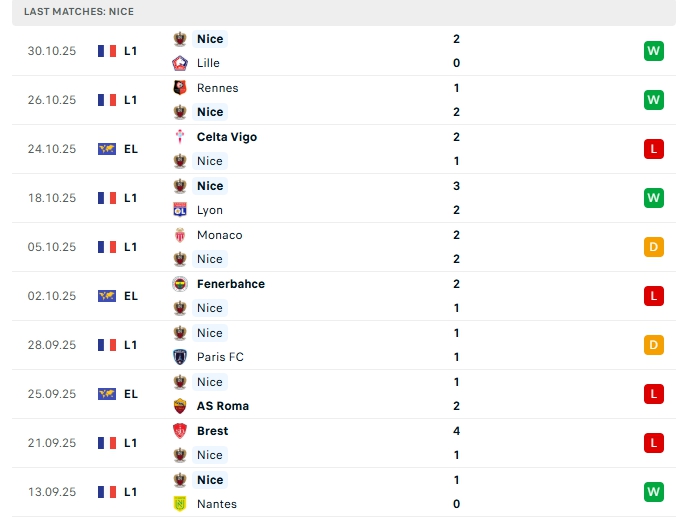Image resolution: width=686 pixels, height=519 pixels.
Task: Click the Brest club crest icon
Action: [x=180, y=431]
